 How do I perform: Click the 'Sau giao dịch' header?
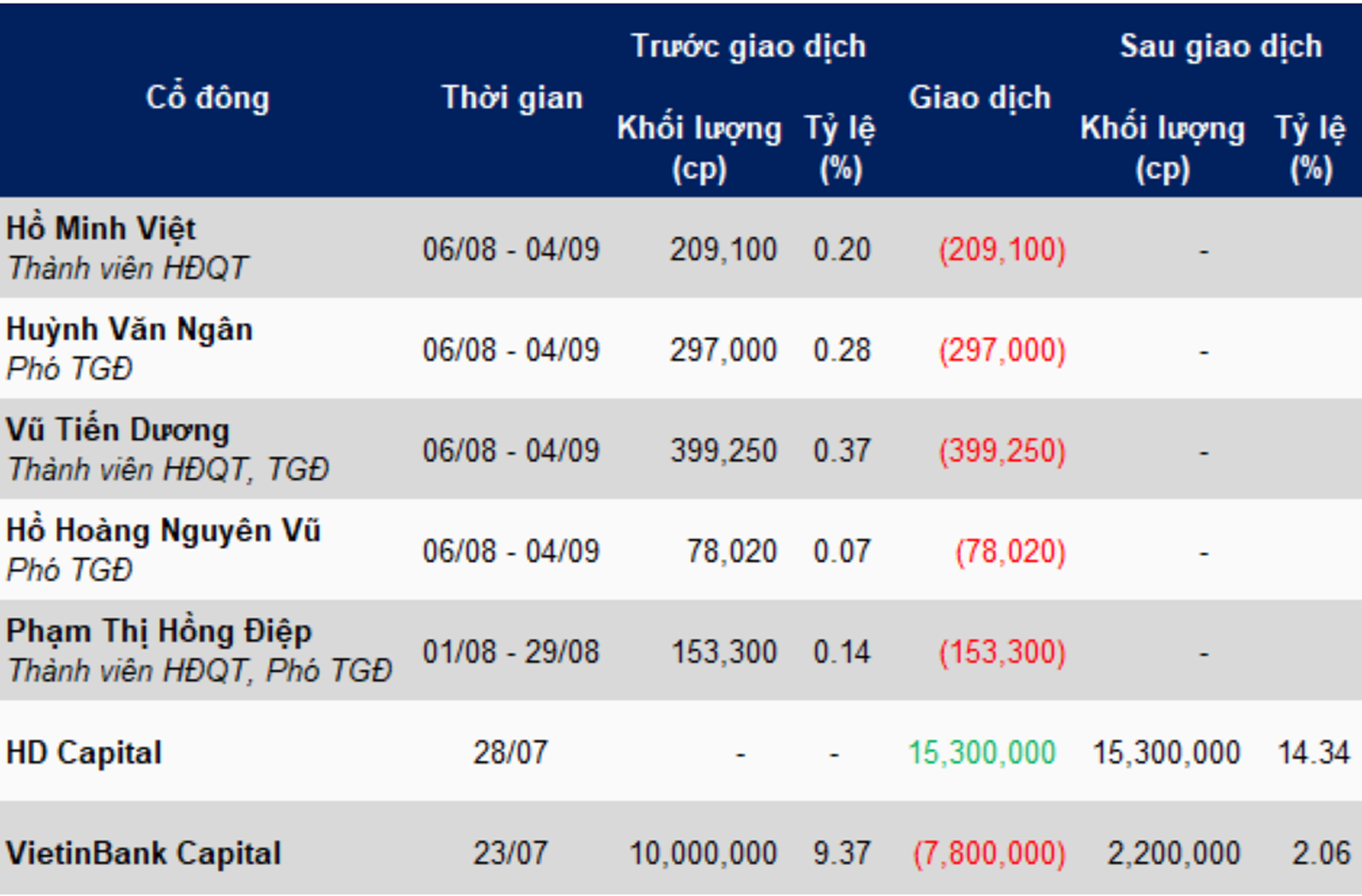pos(1220,46)
